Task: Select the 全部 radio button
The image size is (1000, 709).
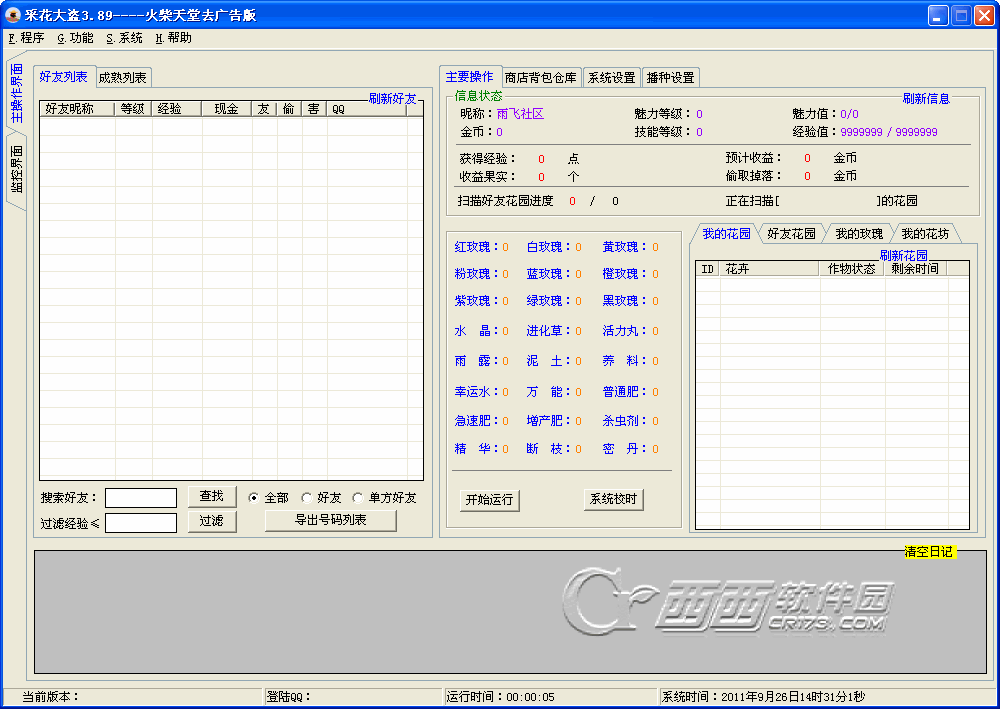Action: (x=254, y=498)
